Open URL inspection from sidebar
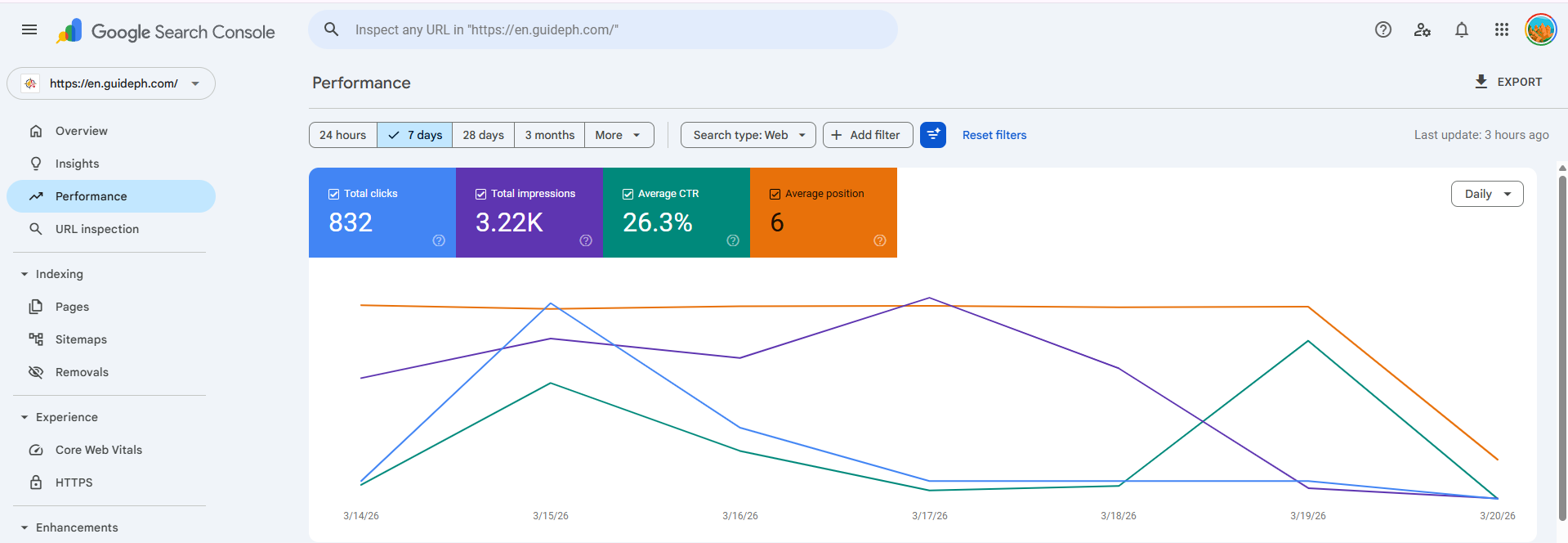1568x543 pixels. tap(111, 229)
